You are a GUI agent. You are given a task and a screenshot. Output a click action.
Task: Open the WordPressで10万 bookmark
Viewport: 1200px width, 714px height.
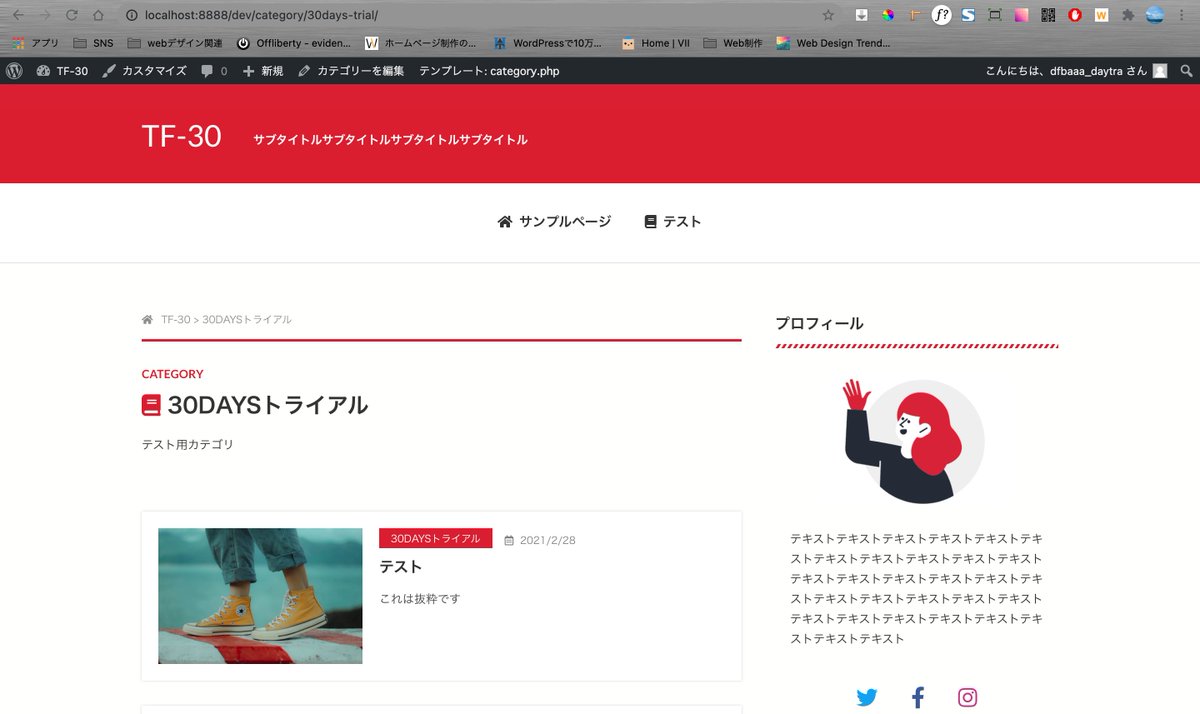547,43
